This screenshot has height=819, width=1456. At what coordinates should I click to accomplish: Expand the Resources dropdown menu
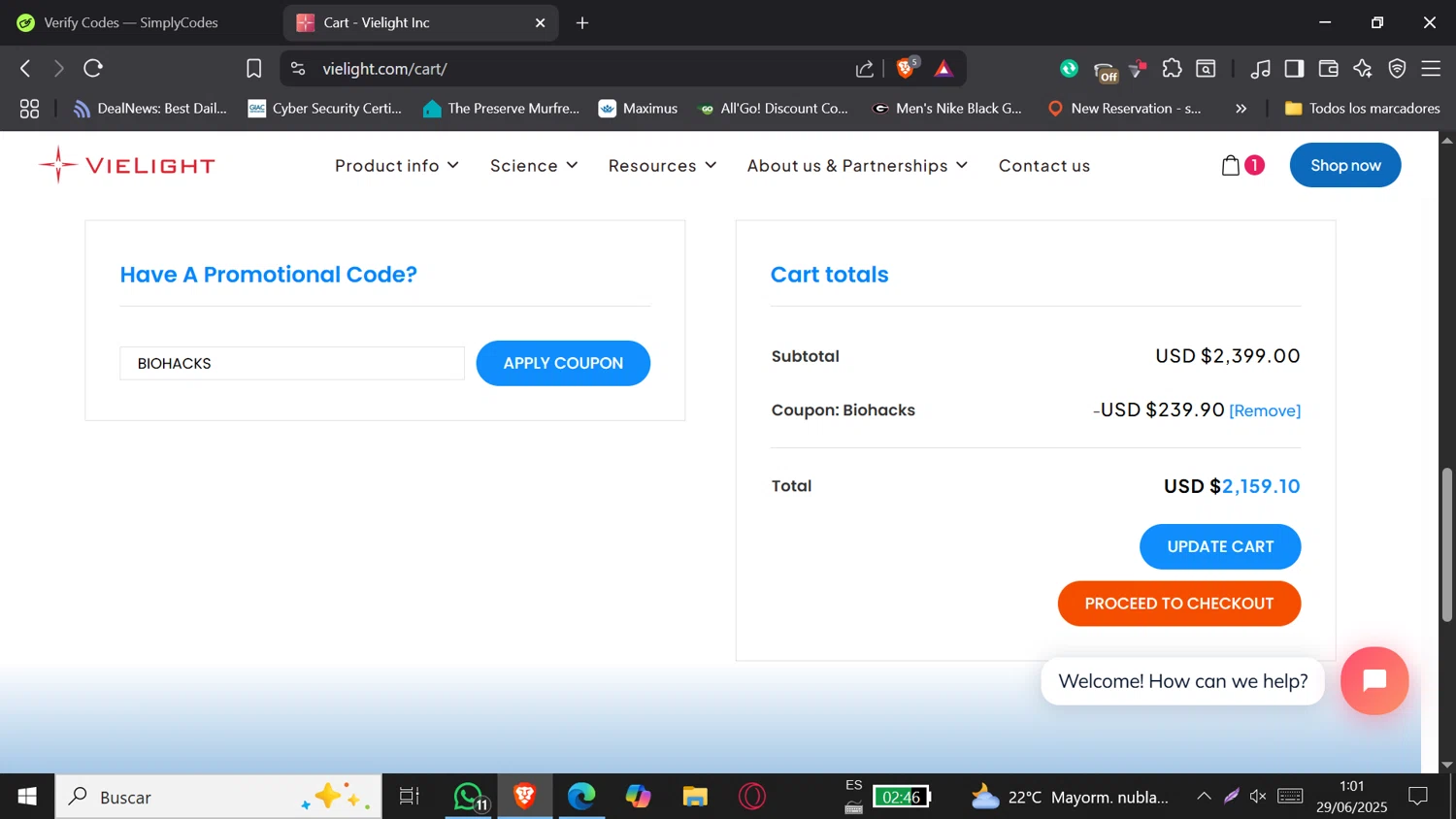point(663,165)
